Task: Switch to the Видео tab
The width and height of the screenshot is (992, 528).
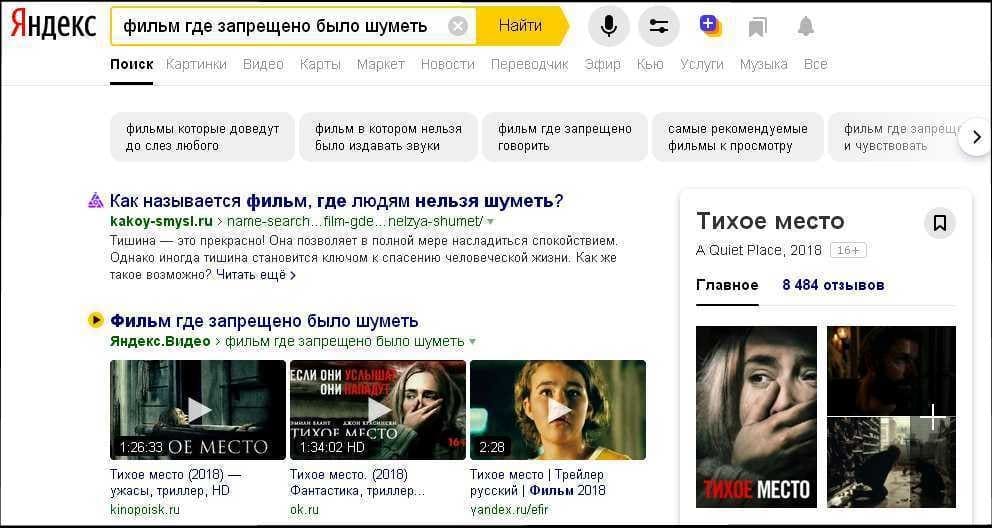Action: (x=263, y=64)
